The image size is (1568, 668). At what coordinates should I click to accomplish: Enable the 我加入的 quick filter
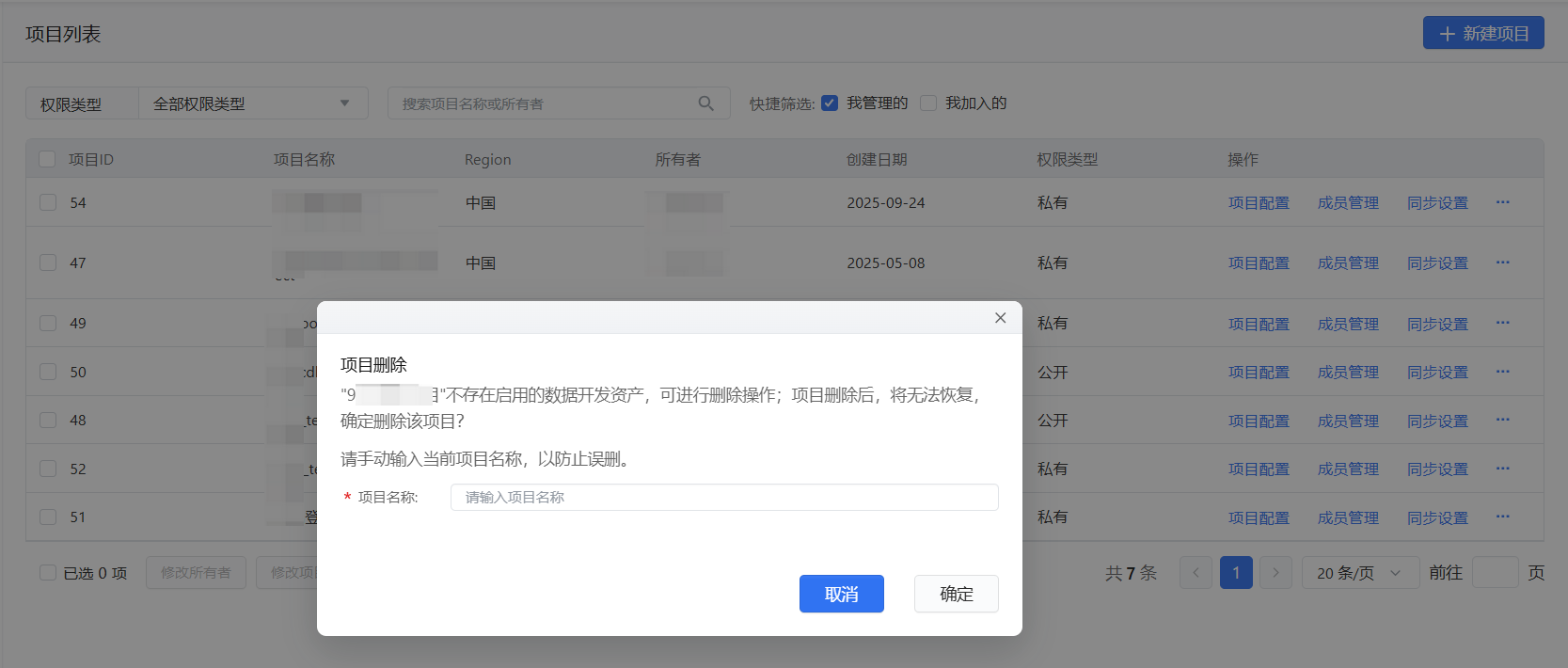[928, 103]
